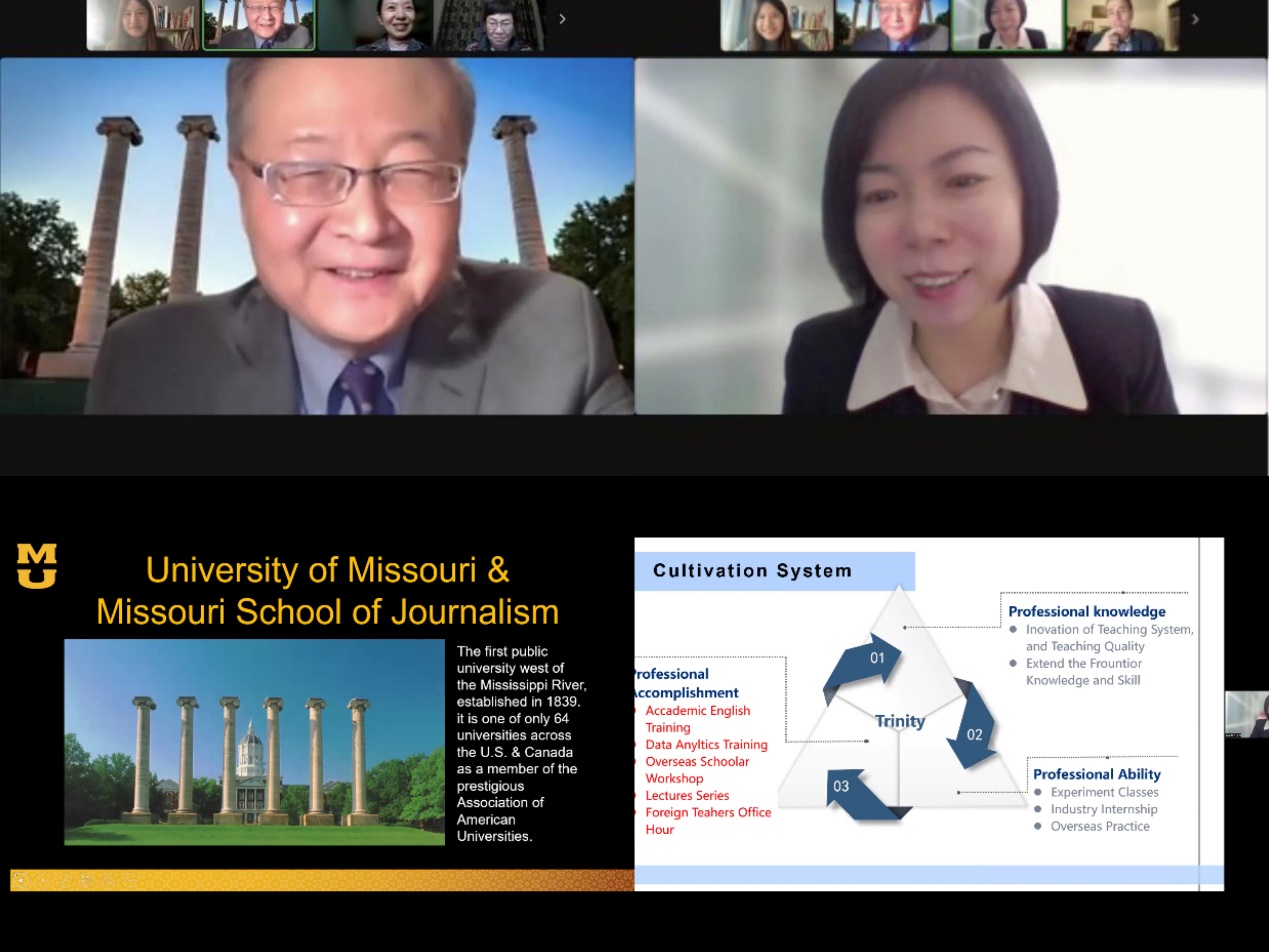Click the gold progress bar under Missouri slide

[x=322, y=880]
